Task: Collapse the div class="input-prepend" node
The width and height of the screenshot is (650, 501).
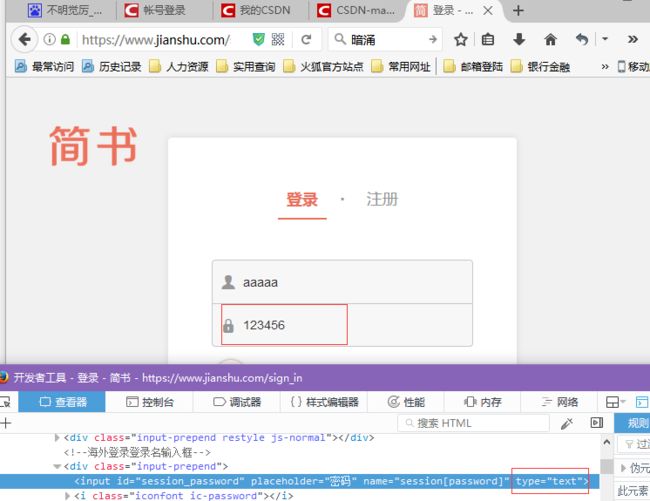Action: [x=57, y=466]
